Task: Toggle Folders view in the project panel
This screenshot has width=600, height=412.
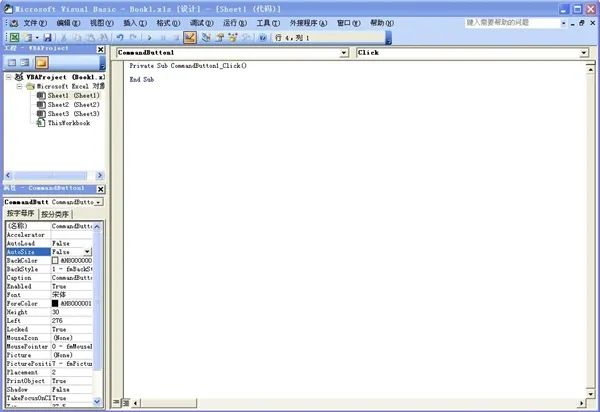Action: coord(42,62)
